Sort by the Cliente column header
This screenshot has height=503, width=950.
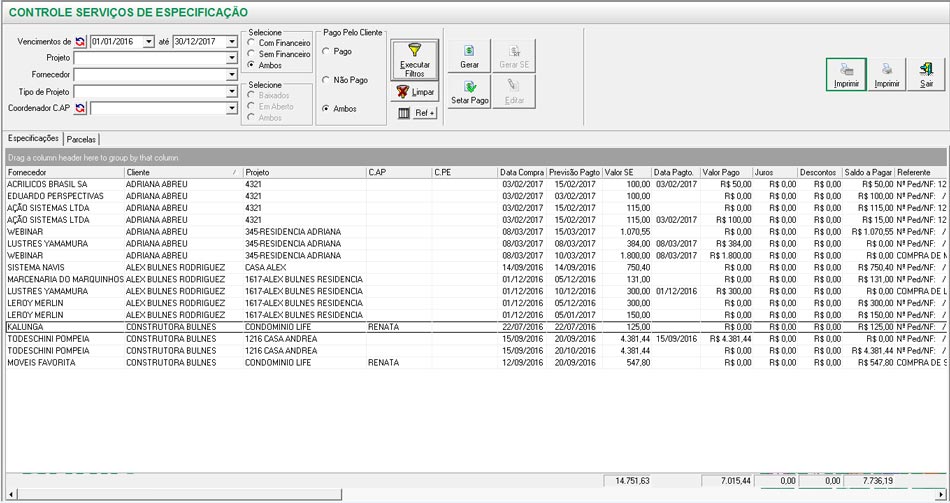pos(183,173)
